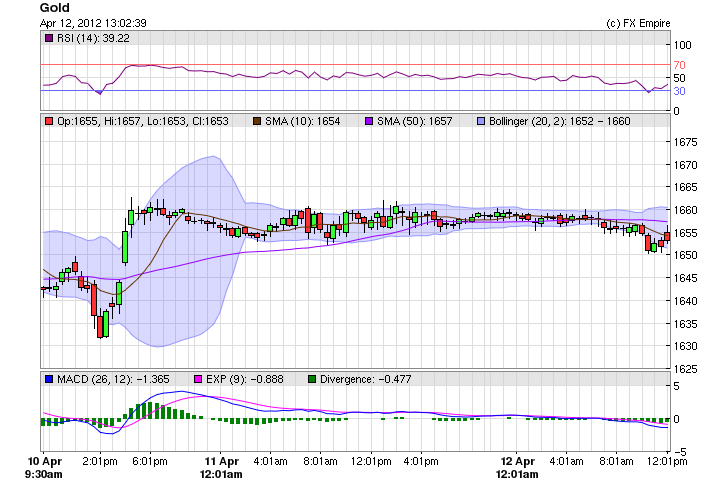710x487 pixels.
Task: Click the purple SMA (50) legend swatch
Action: point(369,121)
